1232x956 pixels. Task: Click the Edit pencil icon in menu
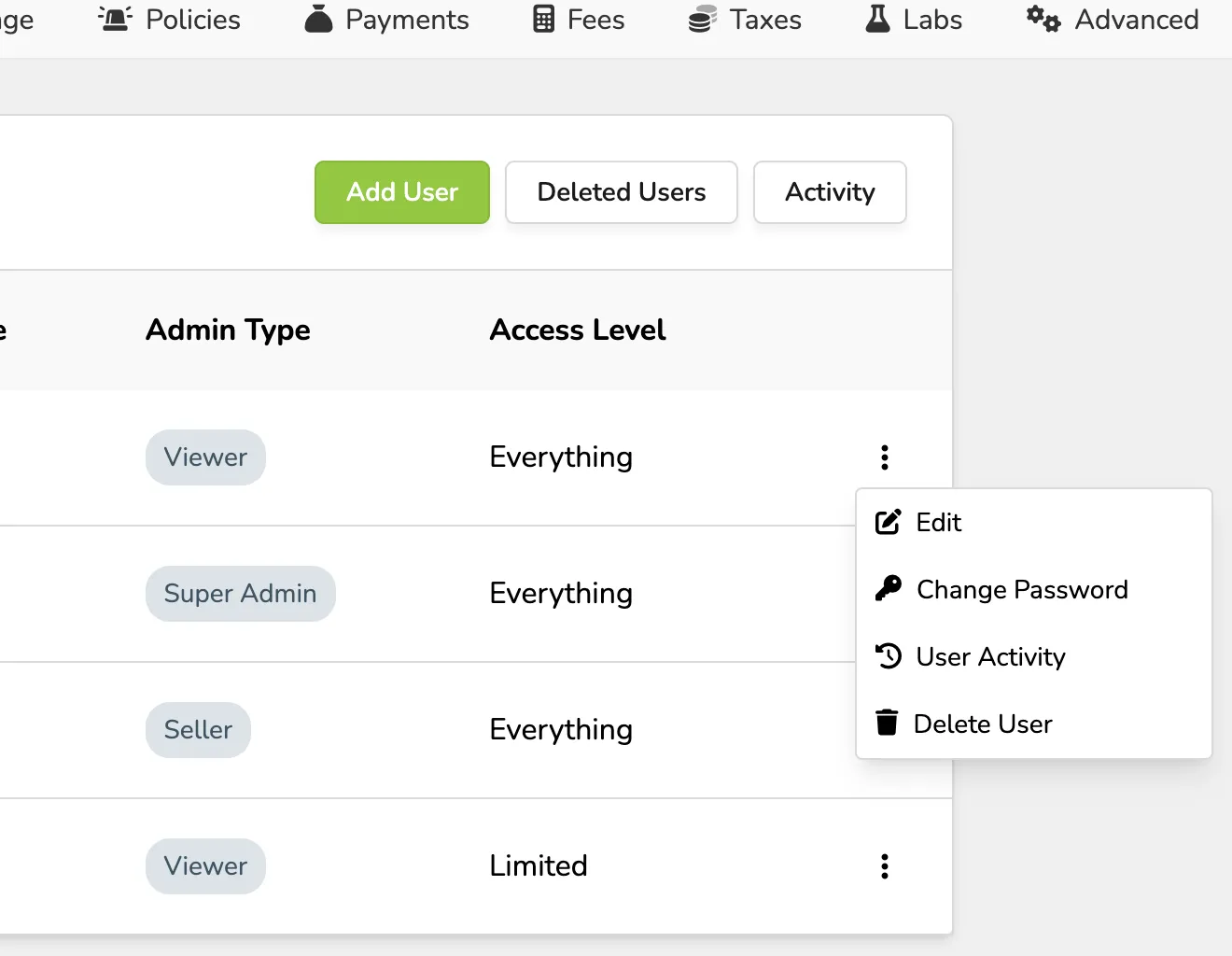tap(888, 522)
